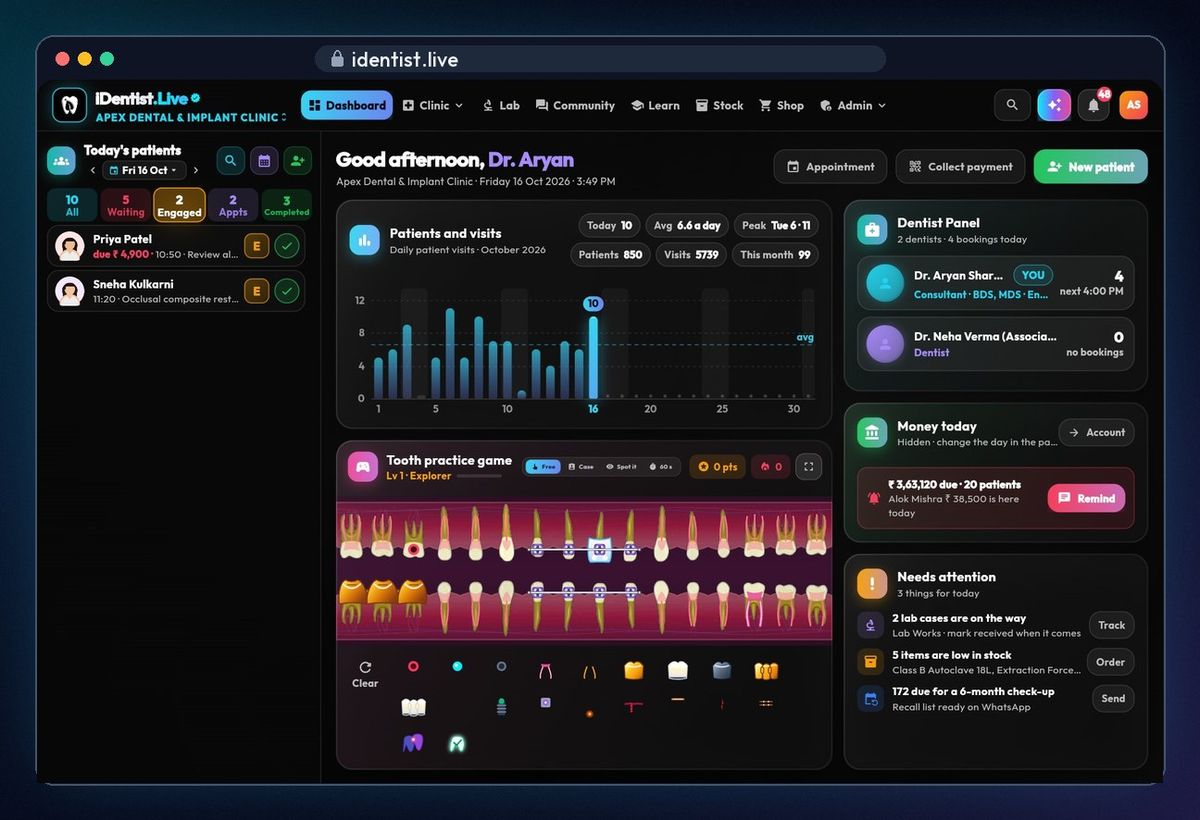Select the highlighted day 16 chart bar
1200x820 pixels.
point(593,357)
